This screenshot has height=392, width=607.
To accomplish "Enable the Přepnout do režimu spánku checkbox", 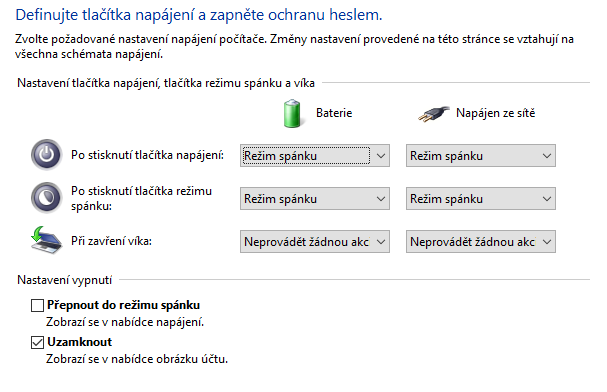I will pos(37,305).
